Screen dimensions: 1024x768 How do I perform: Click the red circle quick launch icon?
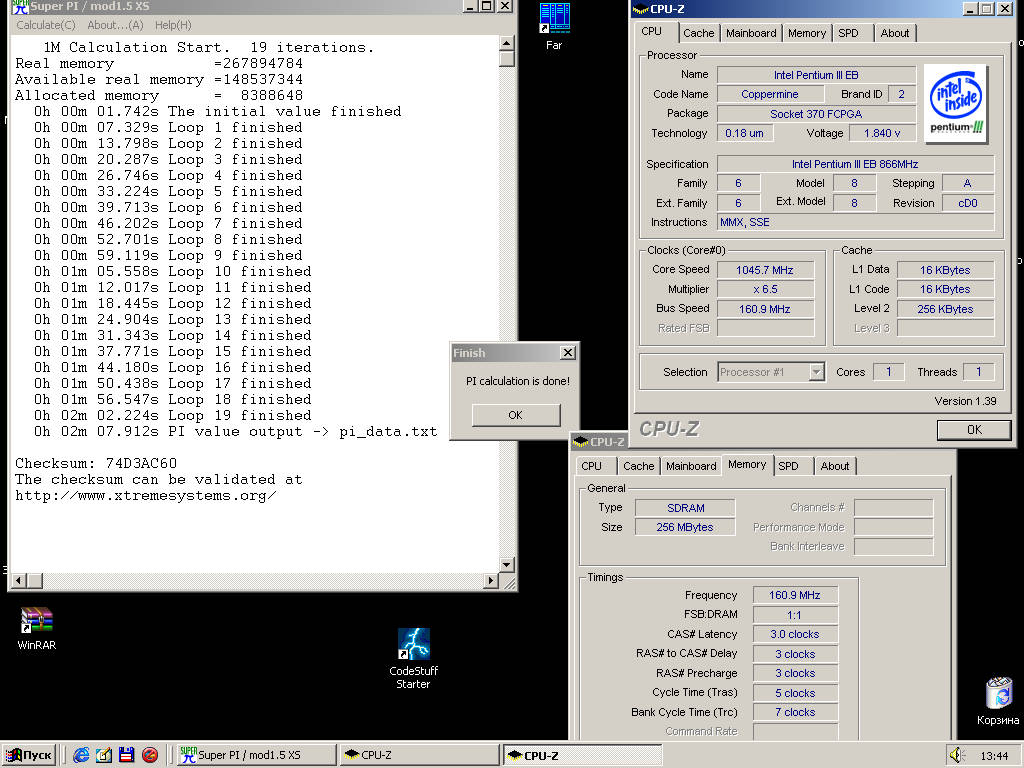click(x=150, y=755)
